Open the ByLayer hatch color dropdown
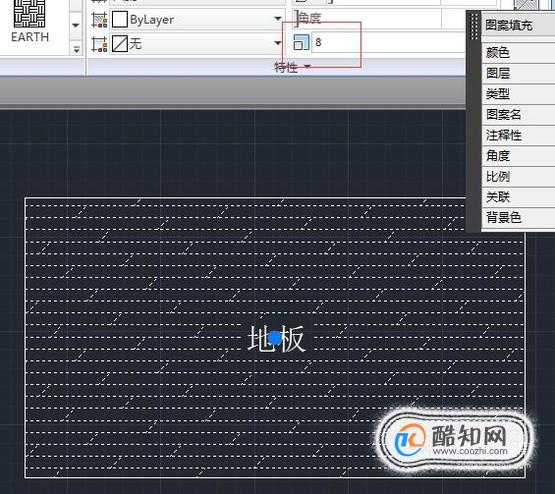Image resolution: width=555 pixels, height=494 pixels. point(278,19)
